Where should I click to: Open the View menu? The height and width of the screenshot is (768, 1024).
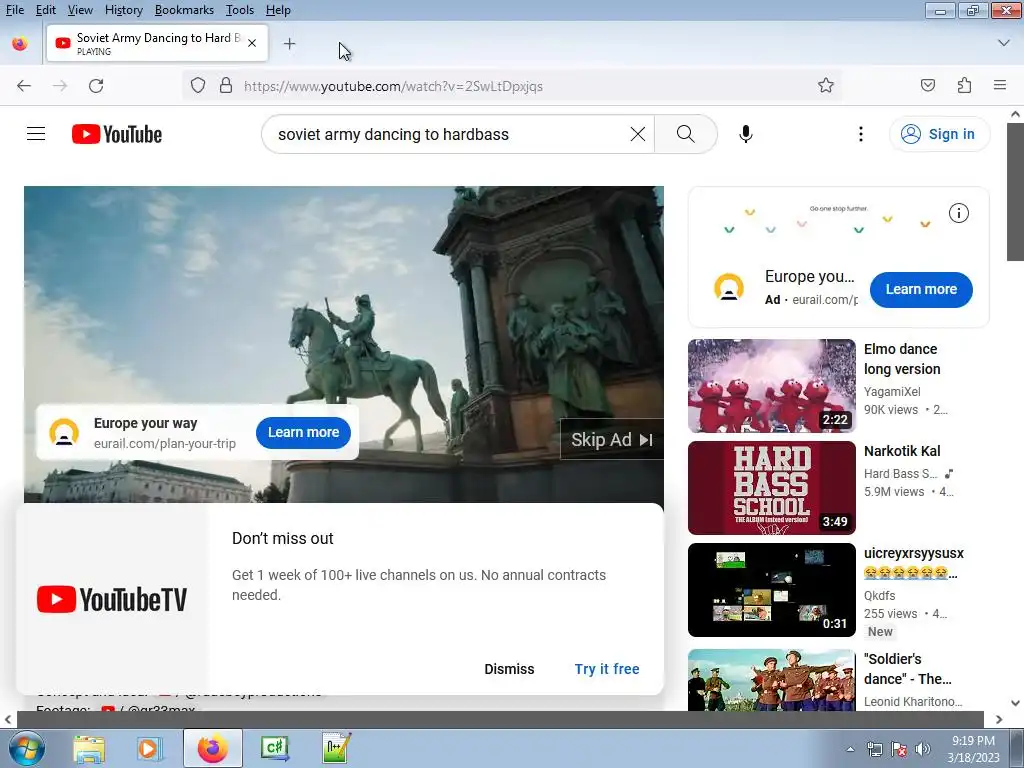tap(80, 10)
